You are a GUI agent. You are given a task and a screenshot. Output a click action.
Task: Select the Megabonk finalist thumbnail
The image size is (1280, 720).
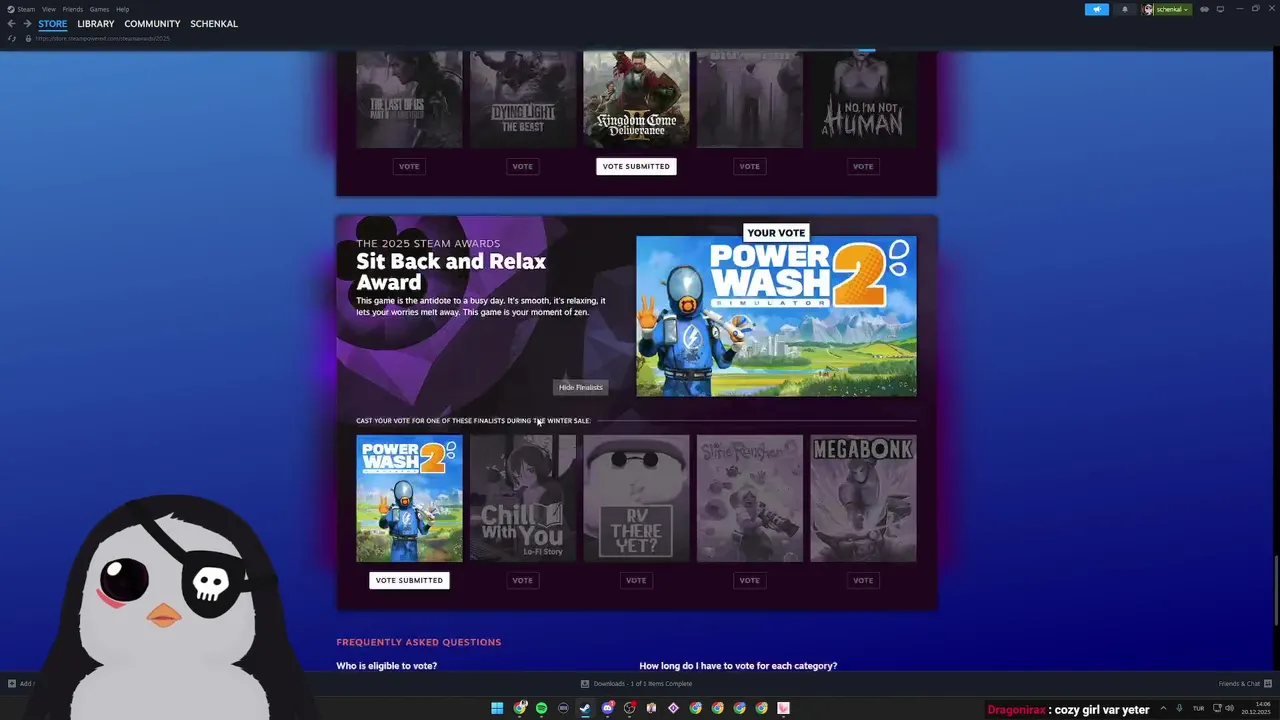pyautogui.click(x=863, y=498)
